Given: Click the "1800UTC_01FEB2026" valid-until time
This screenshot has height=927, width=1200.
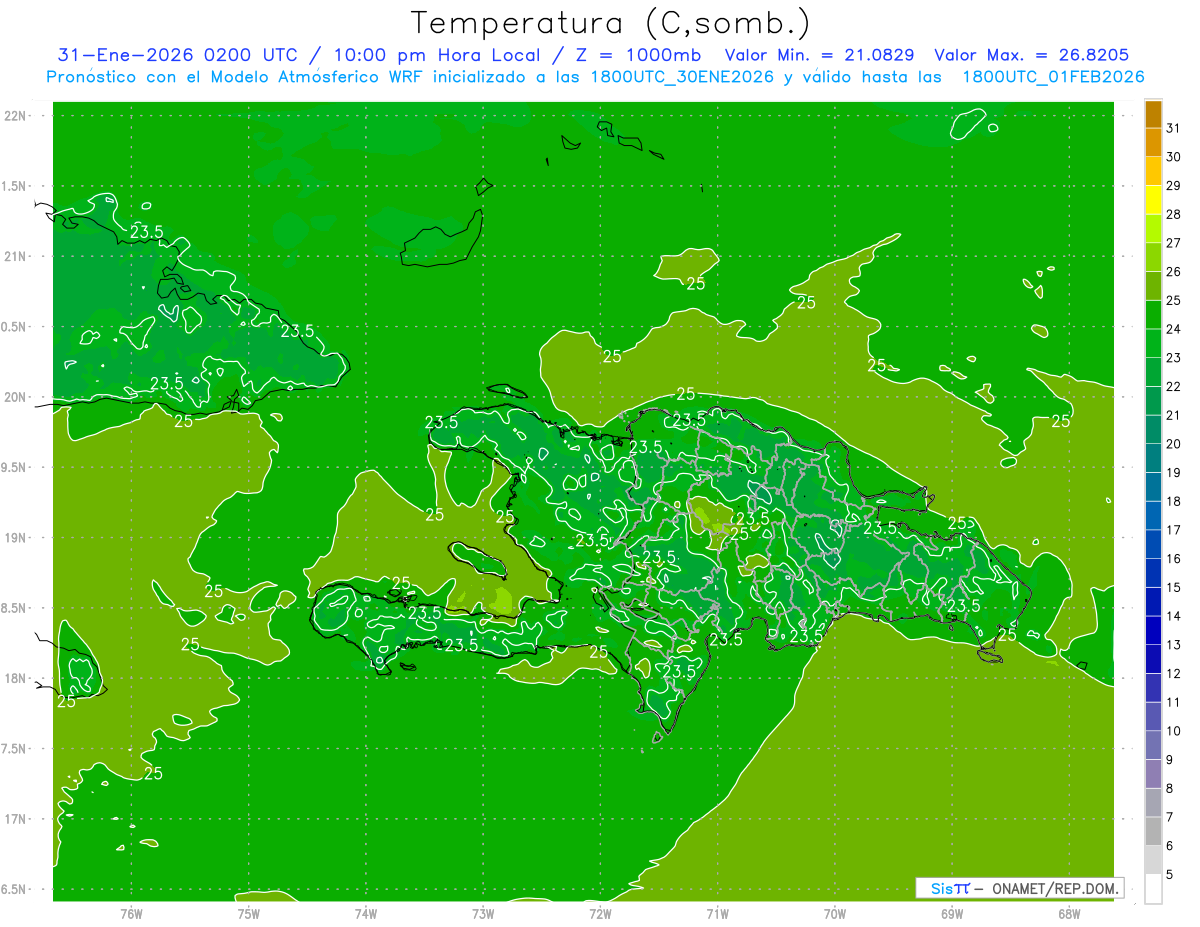Looking at the screenshot, I should [x=1053, y=77].
